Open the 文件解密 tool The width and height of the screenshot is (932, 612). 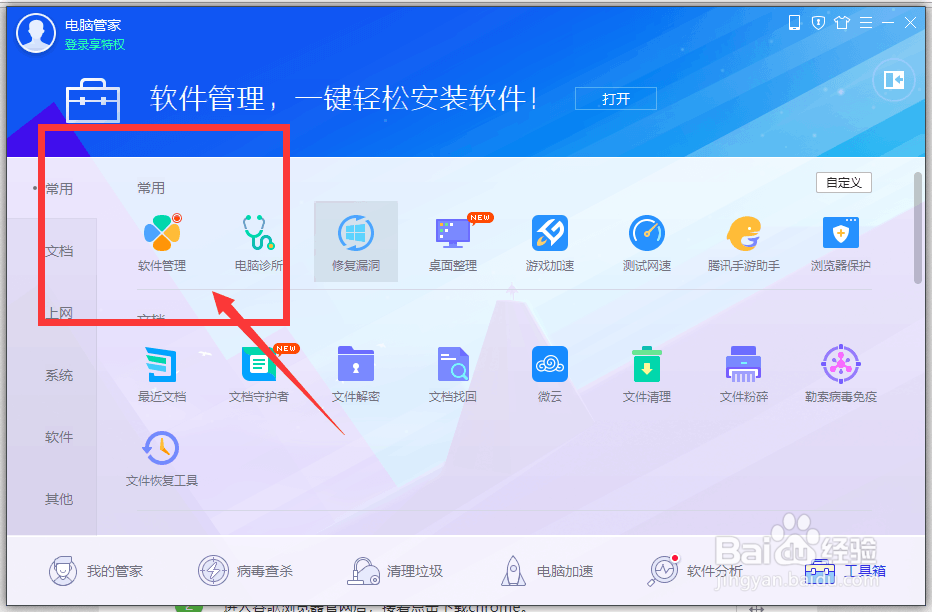coord(355,374)
